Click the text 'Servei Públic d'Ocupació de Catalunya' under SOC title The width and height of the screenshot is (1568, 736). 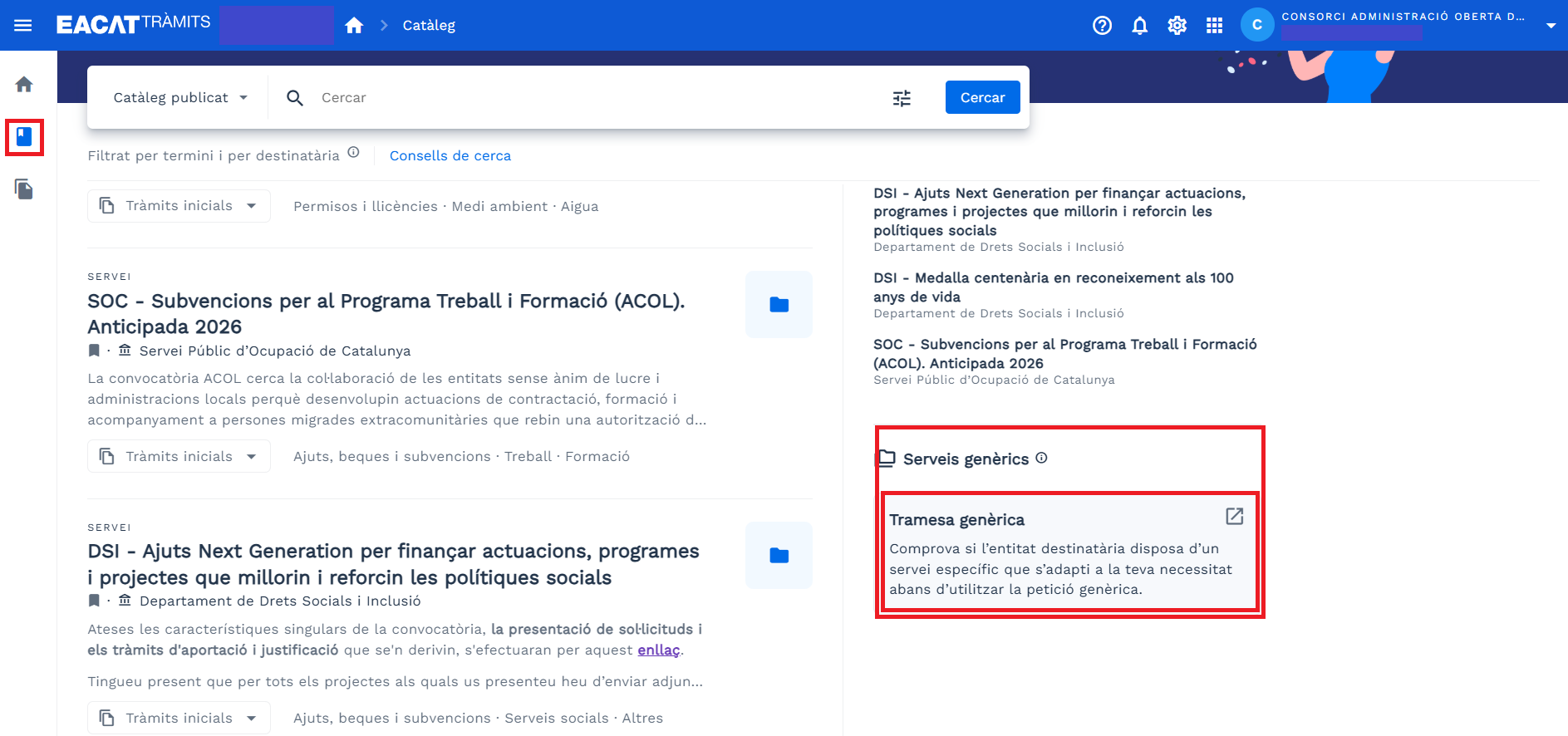275,351
